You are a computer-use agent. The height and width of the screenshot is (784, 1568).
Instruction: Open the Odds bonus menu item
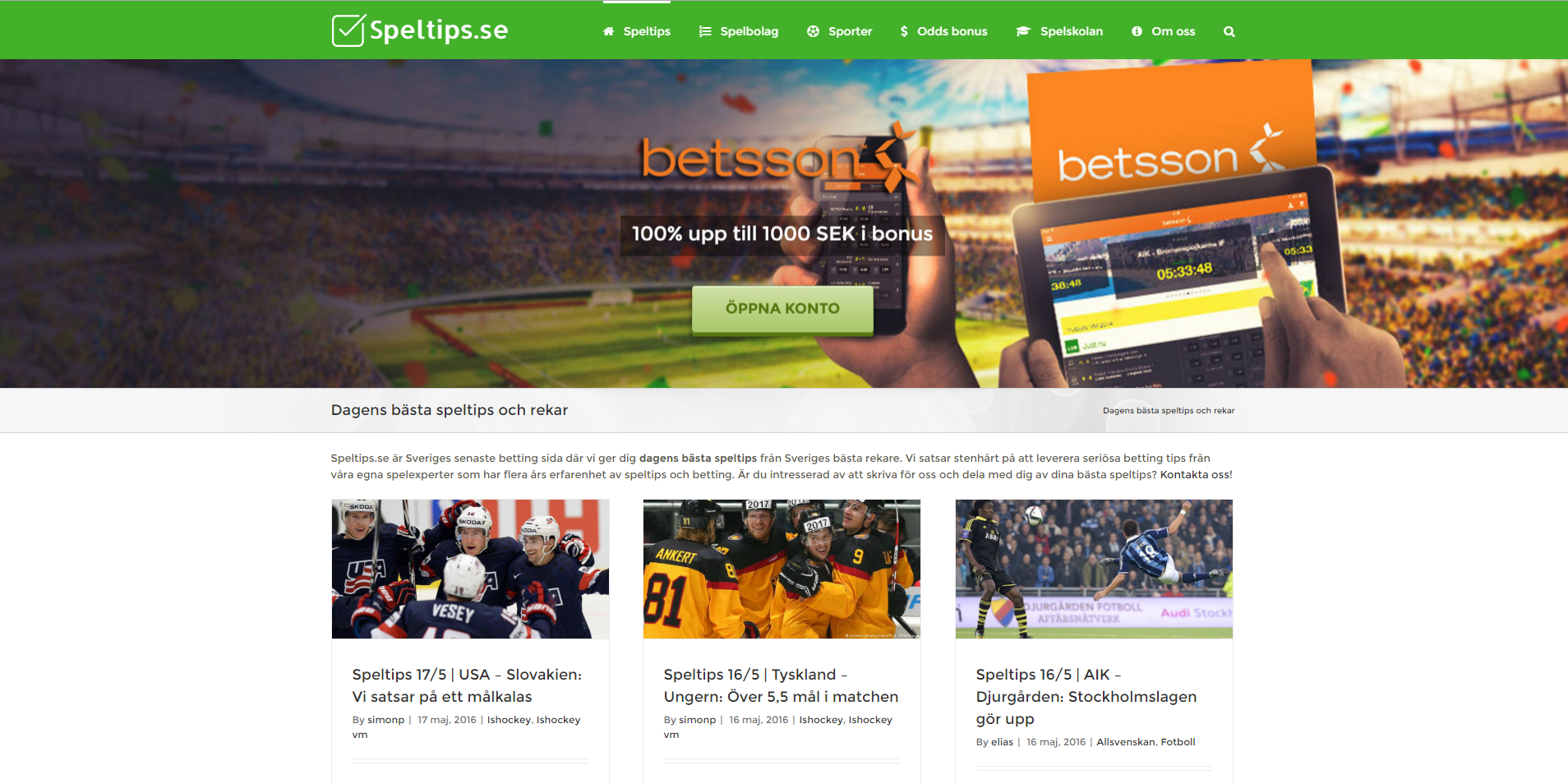(952, 31)
